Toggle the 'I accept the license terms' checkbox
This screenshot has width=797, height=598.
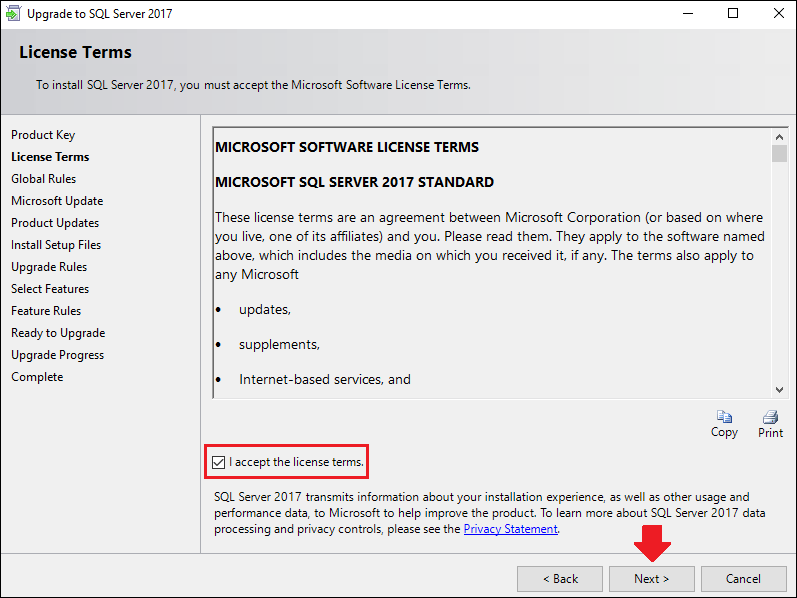click(219, 462)
